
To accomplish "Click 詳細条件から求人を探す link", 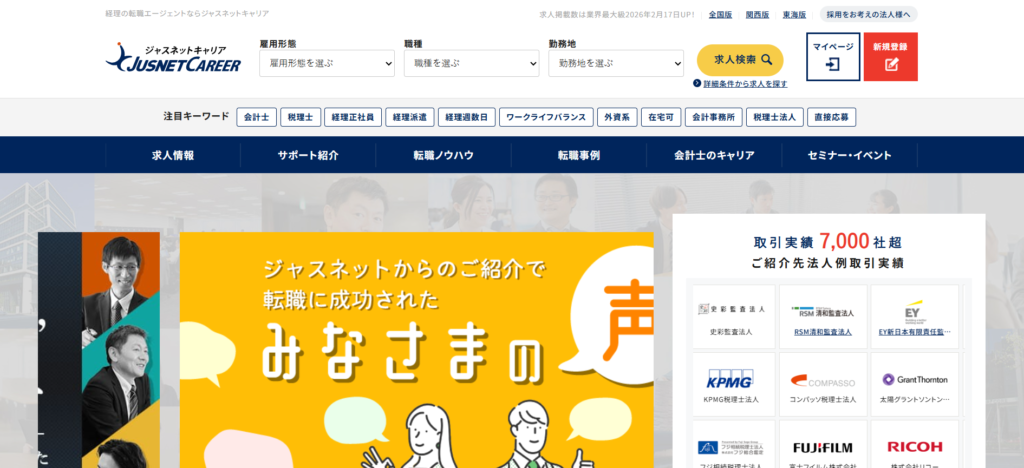I will [x=745, y=84].
